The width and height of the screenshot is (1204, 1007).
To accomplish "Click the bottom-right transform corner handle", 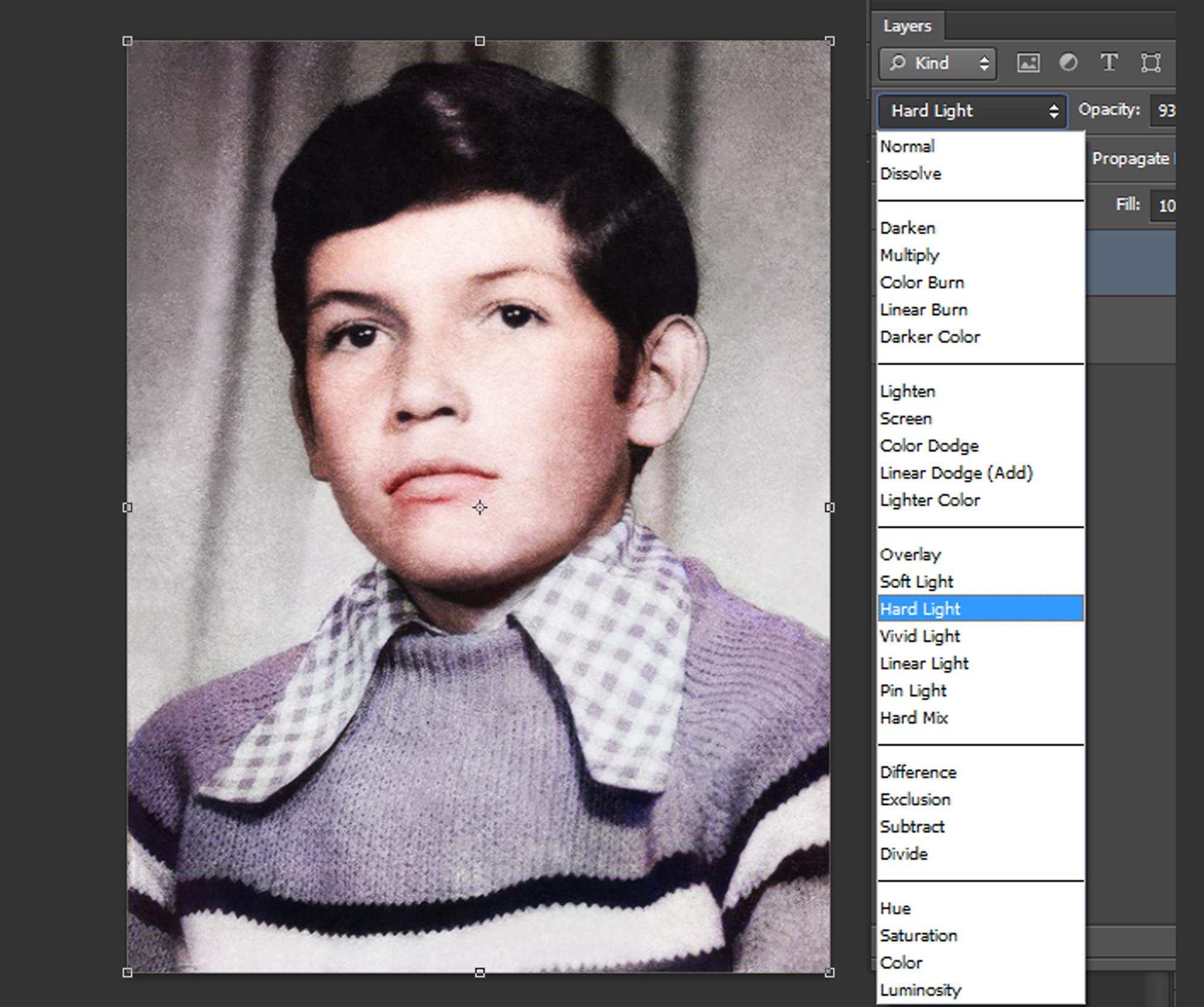I will [830, 973].
